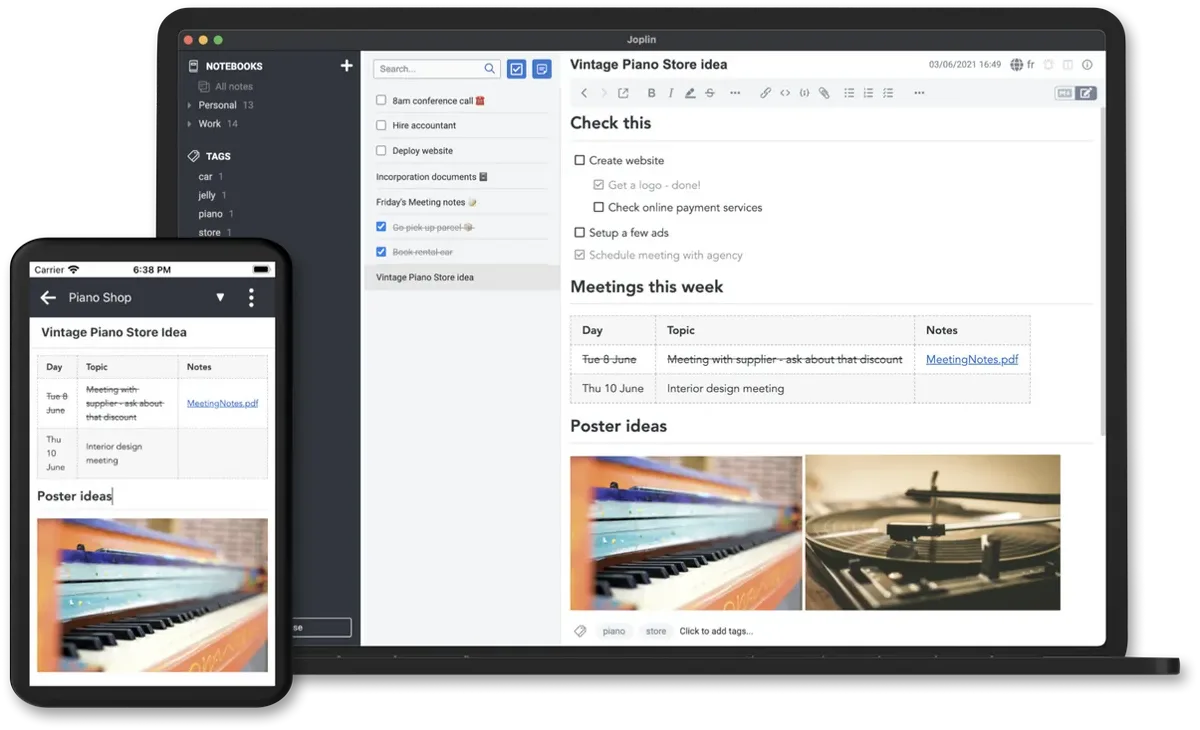The height and width of the screenshot is (730, 1200).
Task: Filter by the car tag in the sidebar
Action: (x=206, y=177)
